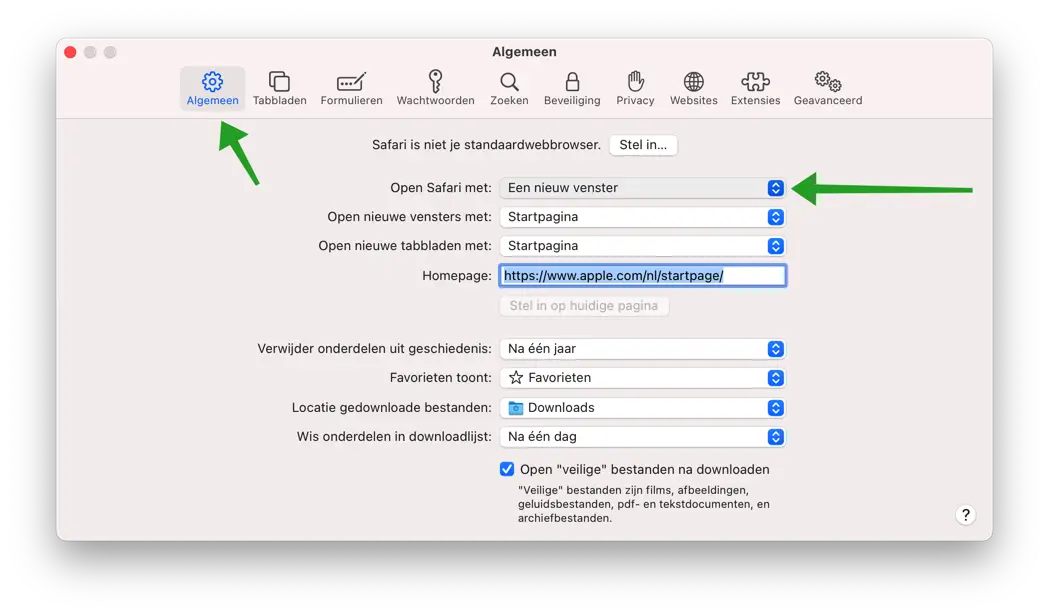Screen dimensions: 1049x615
Task: Open the Wachtwoorden key icon pane
Action: point(436,88)
